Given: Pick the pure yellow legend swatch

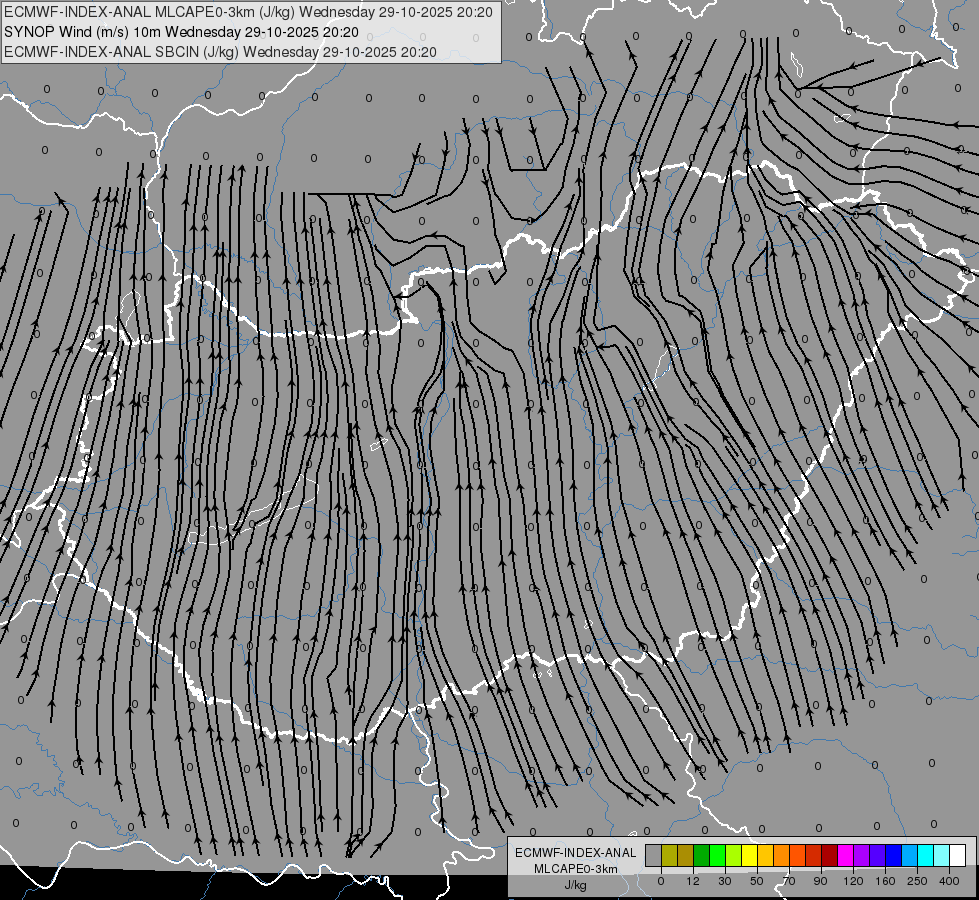Looking at the screenshot, I should tap(750, 855).
